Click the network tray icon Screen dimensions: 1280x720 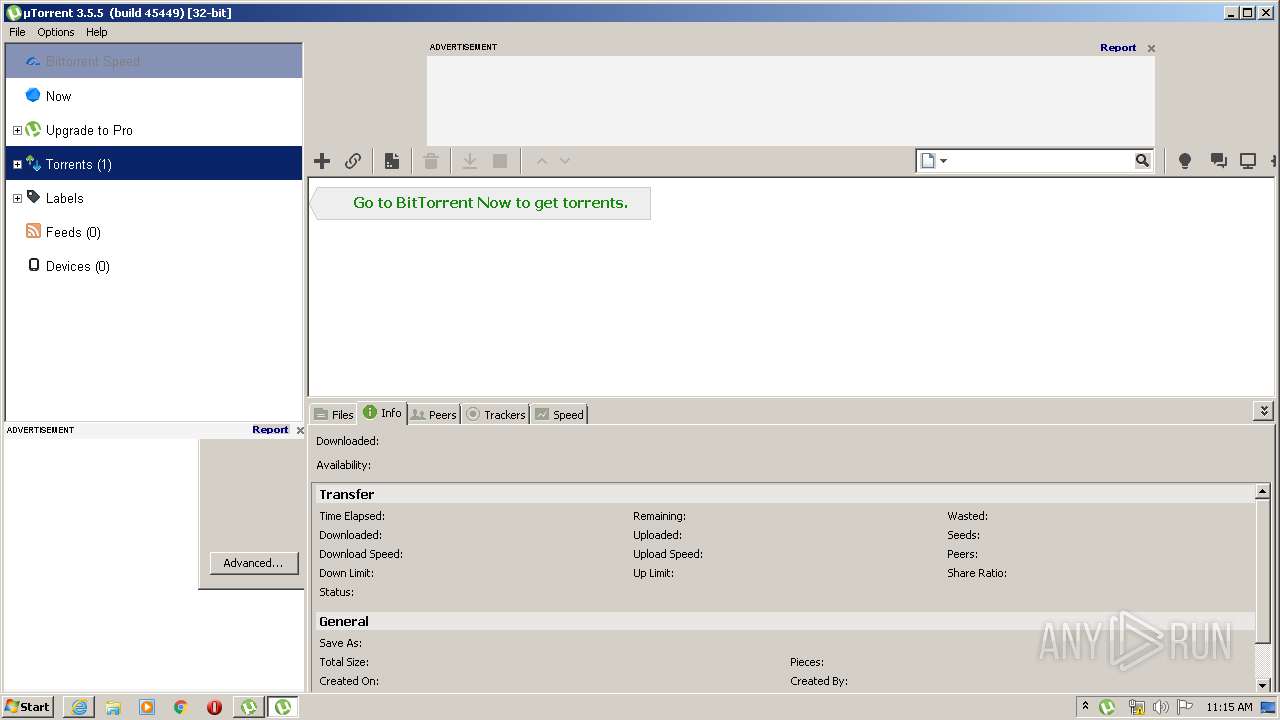coord(1136,707)
